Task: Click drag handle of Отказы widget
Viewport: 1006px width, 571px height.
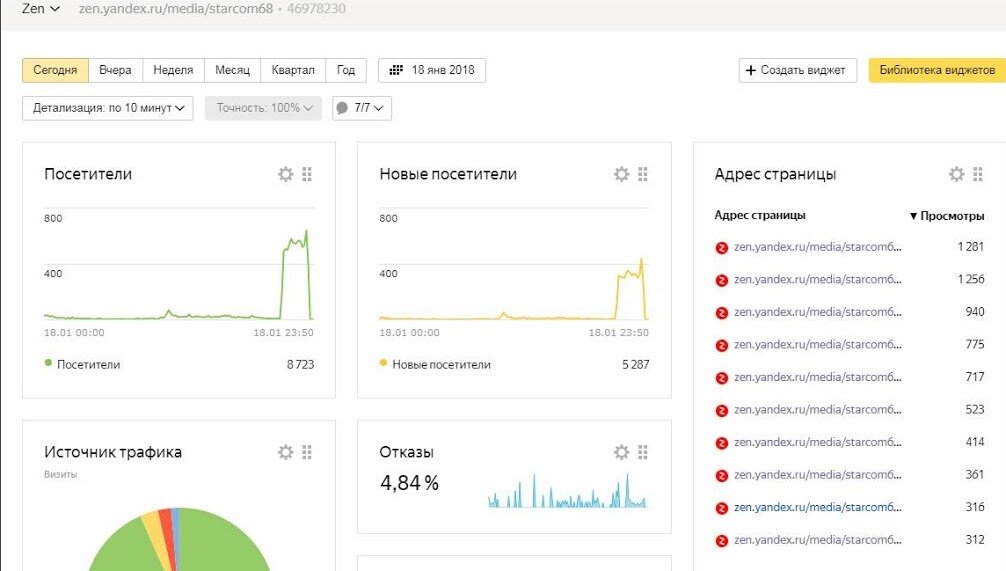Action: (643, 452)
